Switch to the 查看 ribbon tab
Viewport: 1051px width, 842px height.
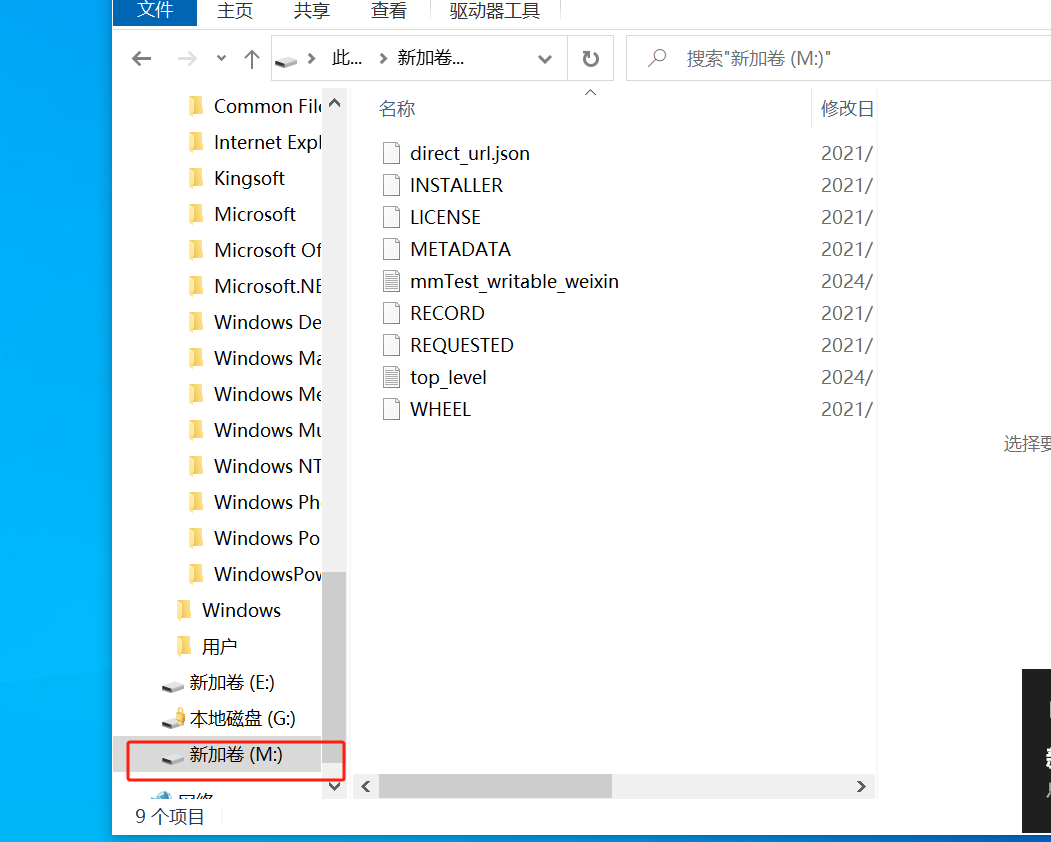pyautogui.click(x=389, y=11)
